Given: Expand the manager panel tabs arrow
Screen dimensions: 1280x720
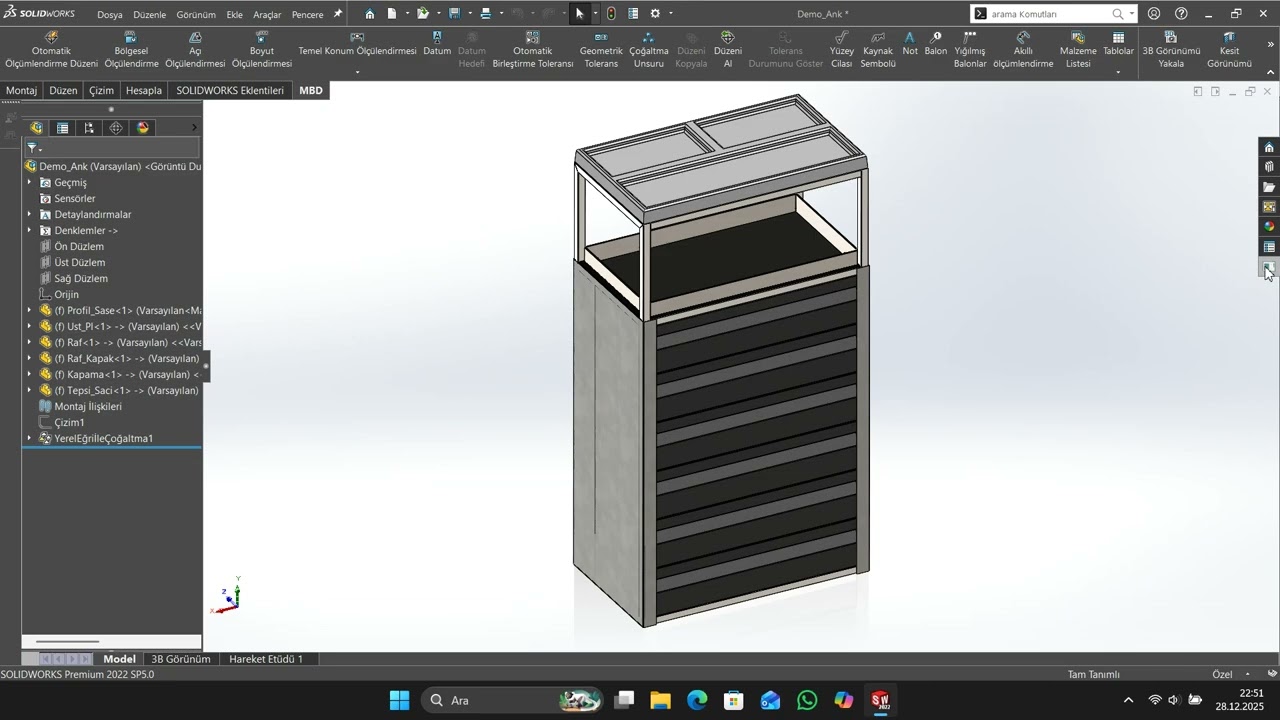Looking at the screenshot, I should pyautogui.click(x=194, y=128).
